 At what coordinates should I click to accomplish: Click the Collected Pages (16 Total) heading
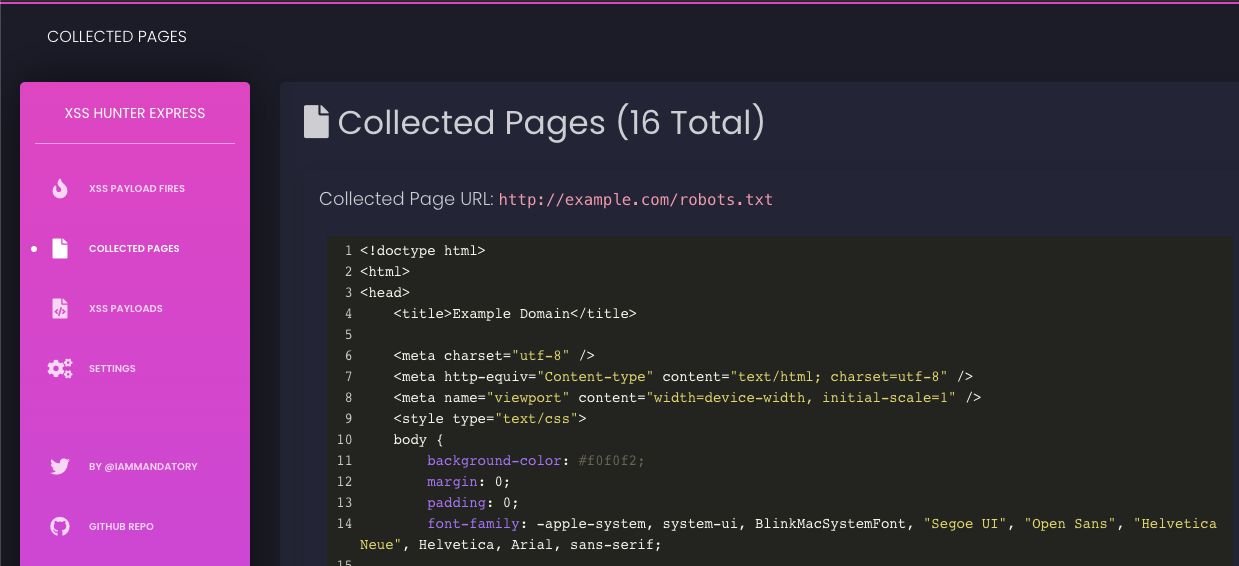551,122
